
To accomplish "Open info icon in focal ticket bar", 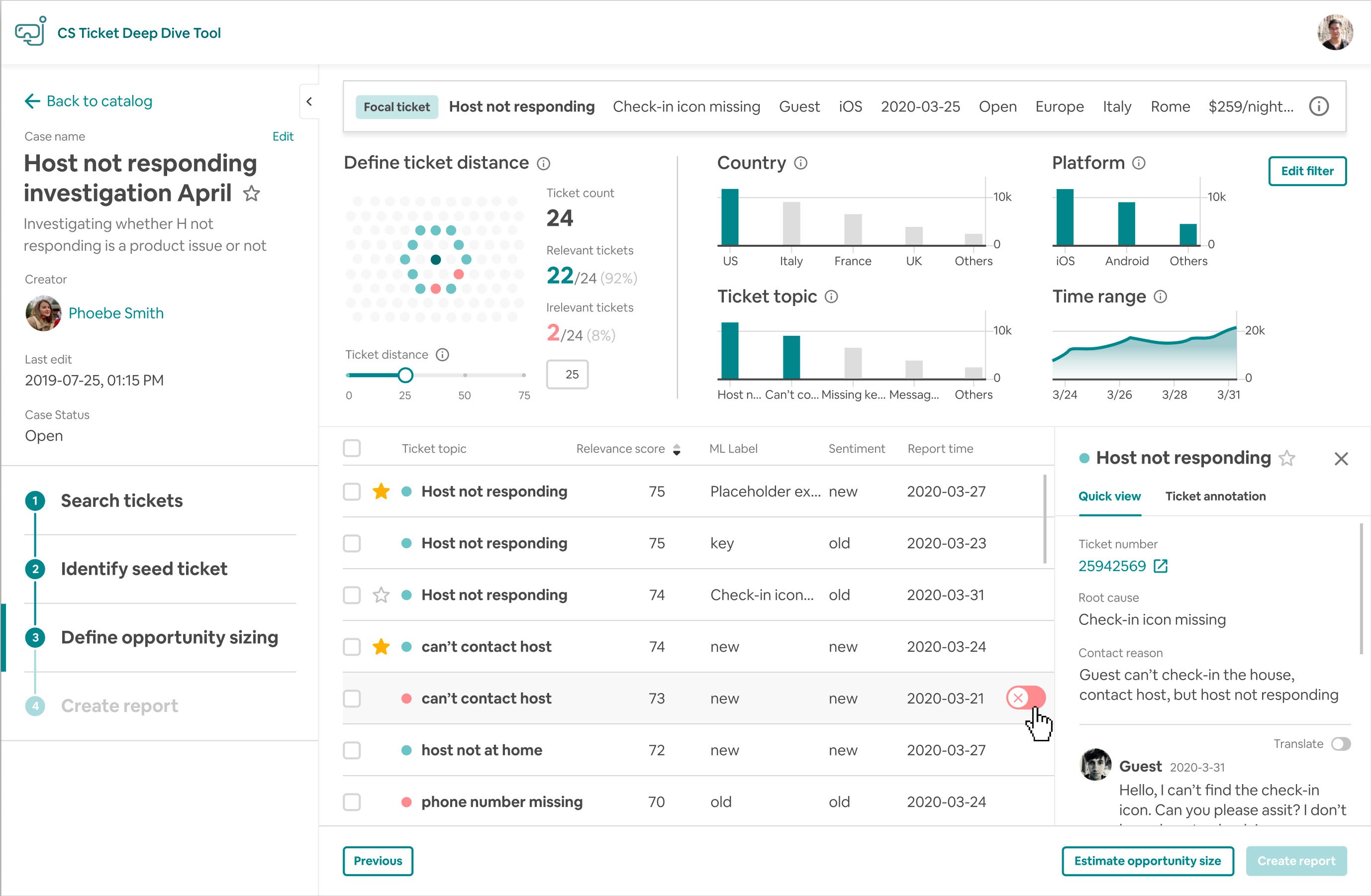I will click(1319, 106).
